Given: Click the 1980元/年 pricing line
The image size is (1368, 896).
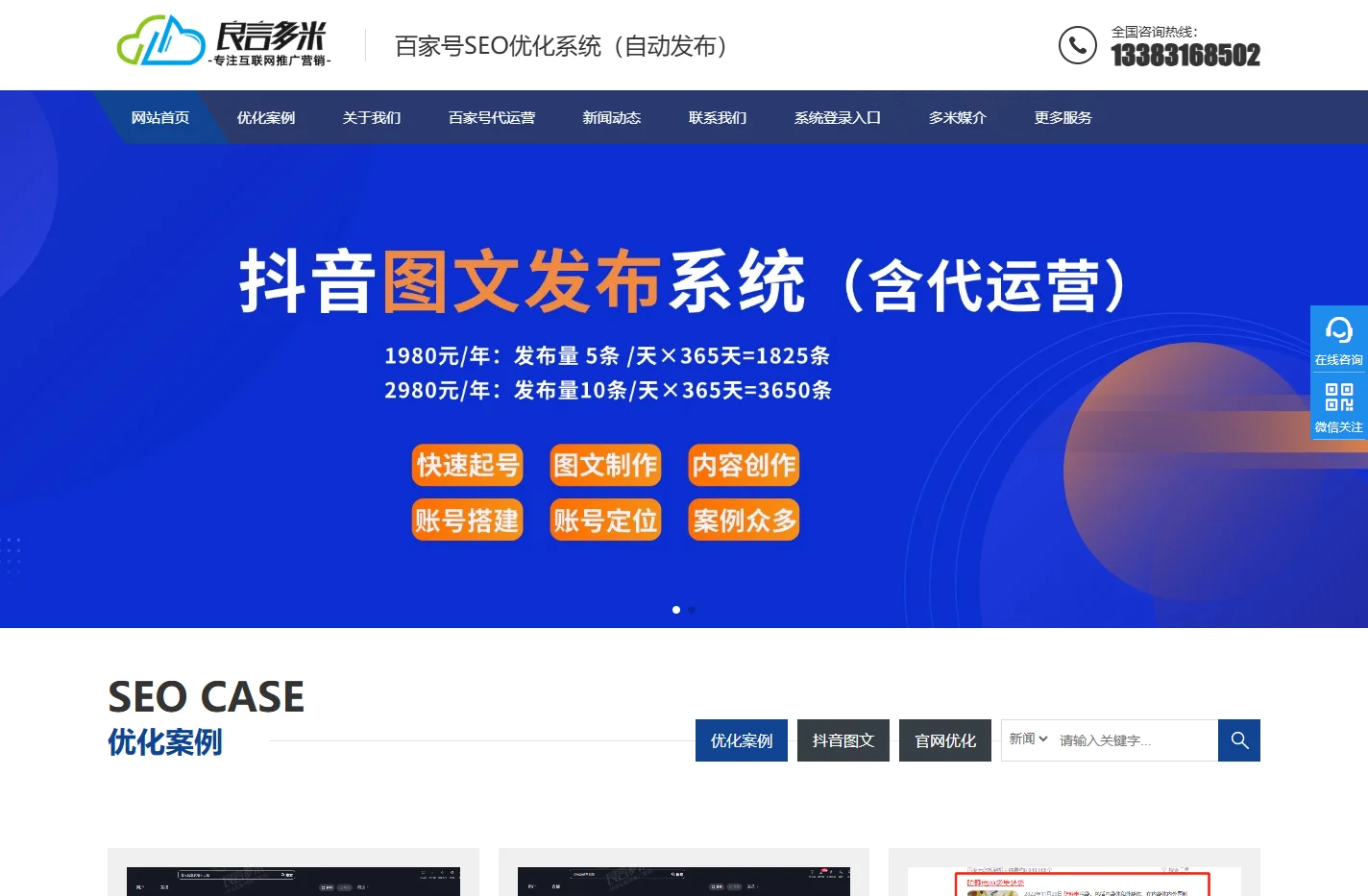Looking at the screenshot, I should [x=607, y=356].
